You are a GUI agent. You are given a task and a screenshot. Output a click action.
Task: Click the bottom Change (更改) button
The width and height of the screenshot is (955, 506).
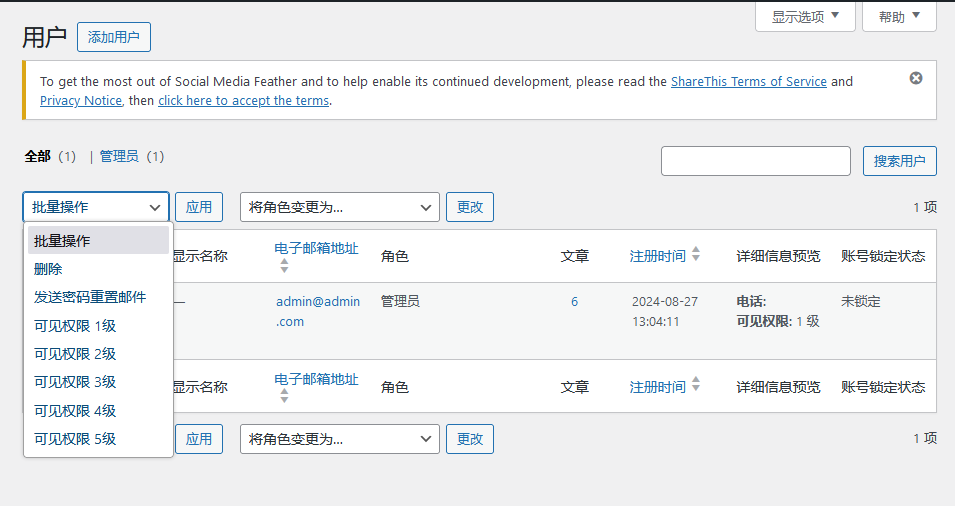coord(470,439)
